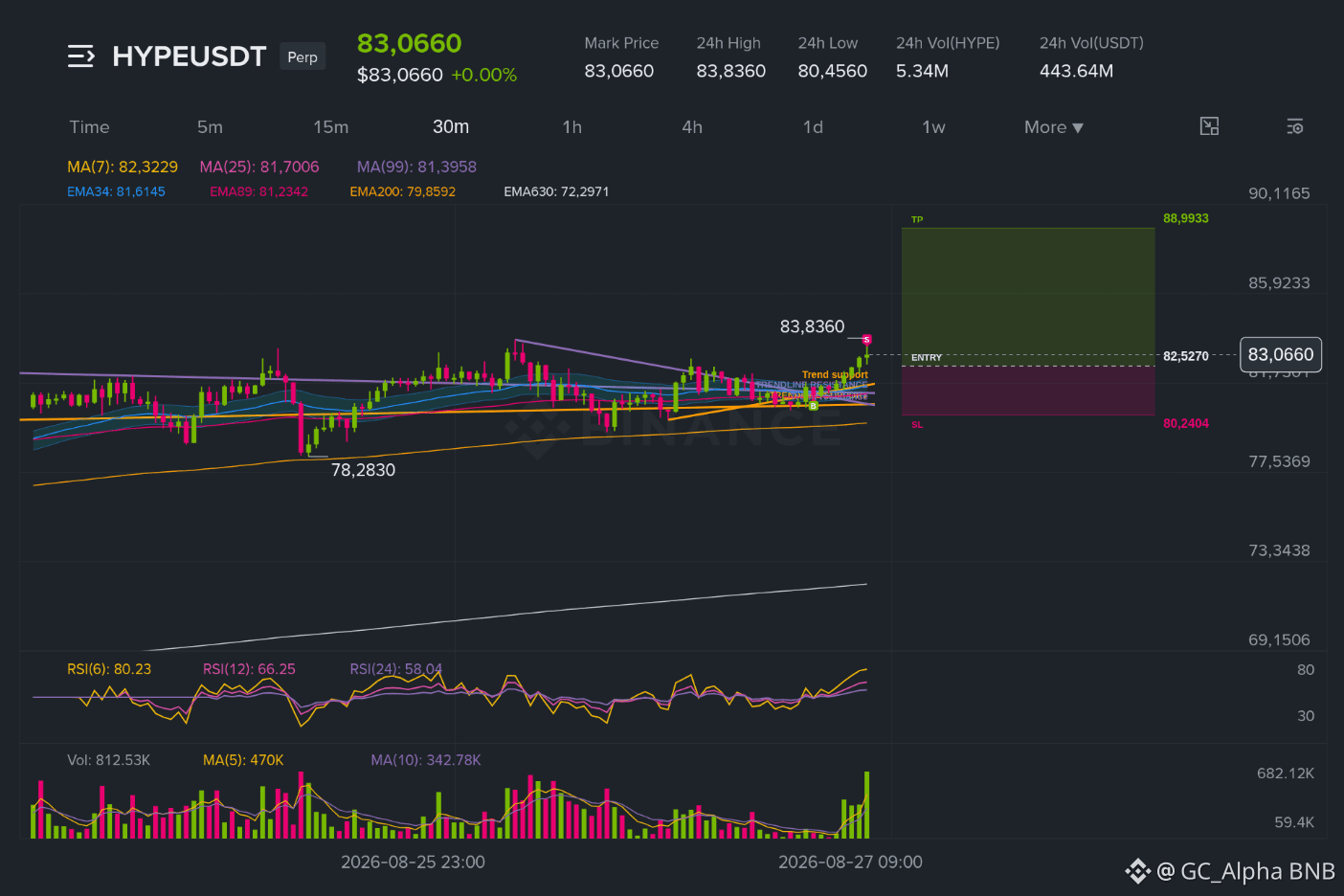Click the Vol: 812.53K label
Screen dimensions: 1344x896
pyautogui.click(x=108, y=760)
